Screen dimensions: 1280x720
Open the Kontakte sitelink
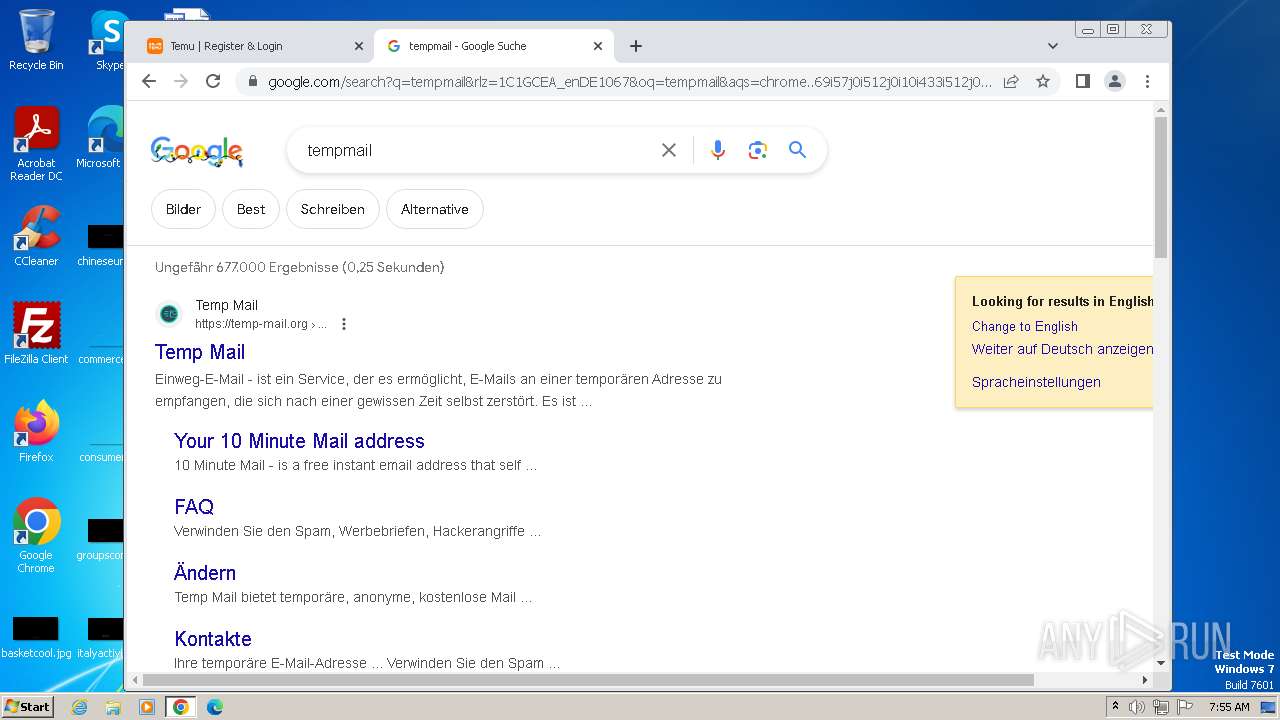point(213,639)
